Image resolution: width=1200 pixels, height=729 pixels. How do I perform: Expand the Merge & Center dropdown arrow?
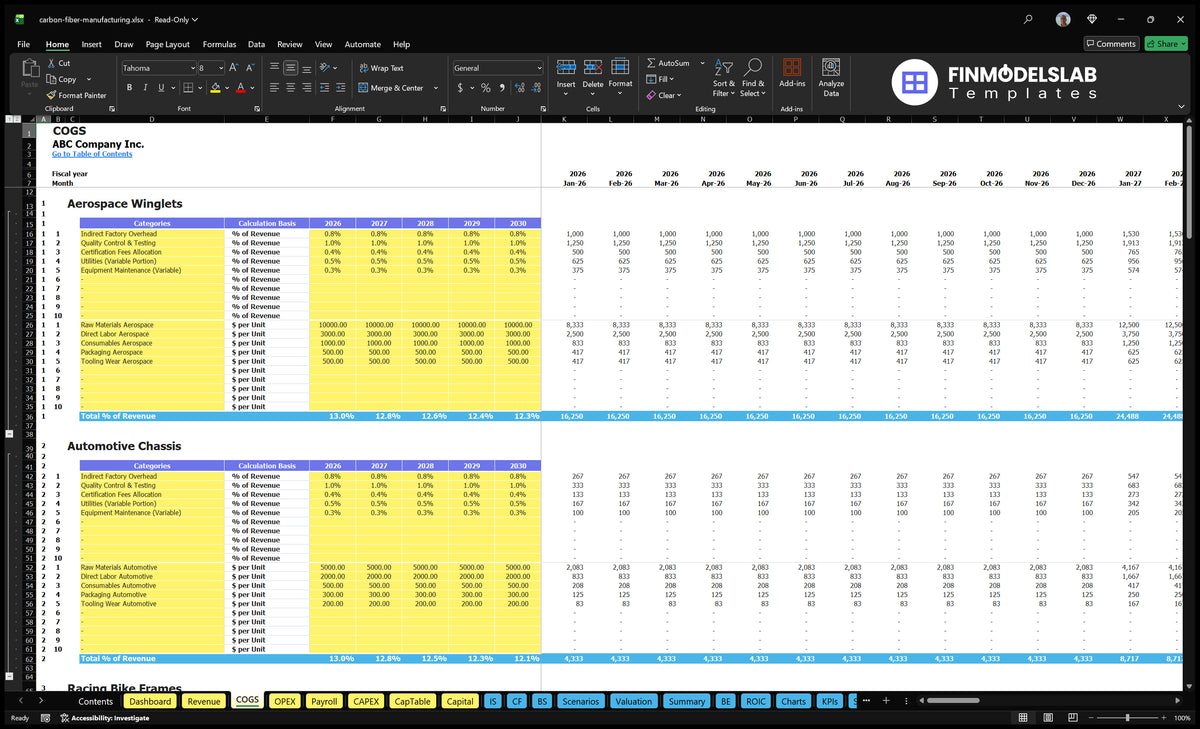[436, 88]
